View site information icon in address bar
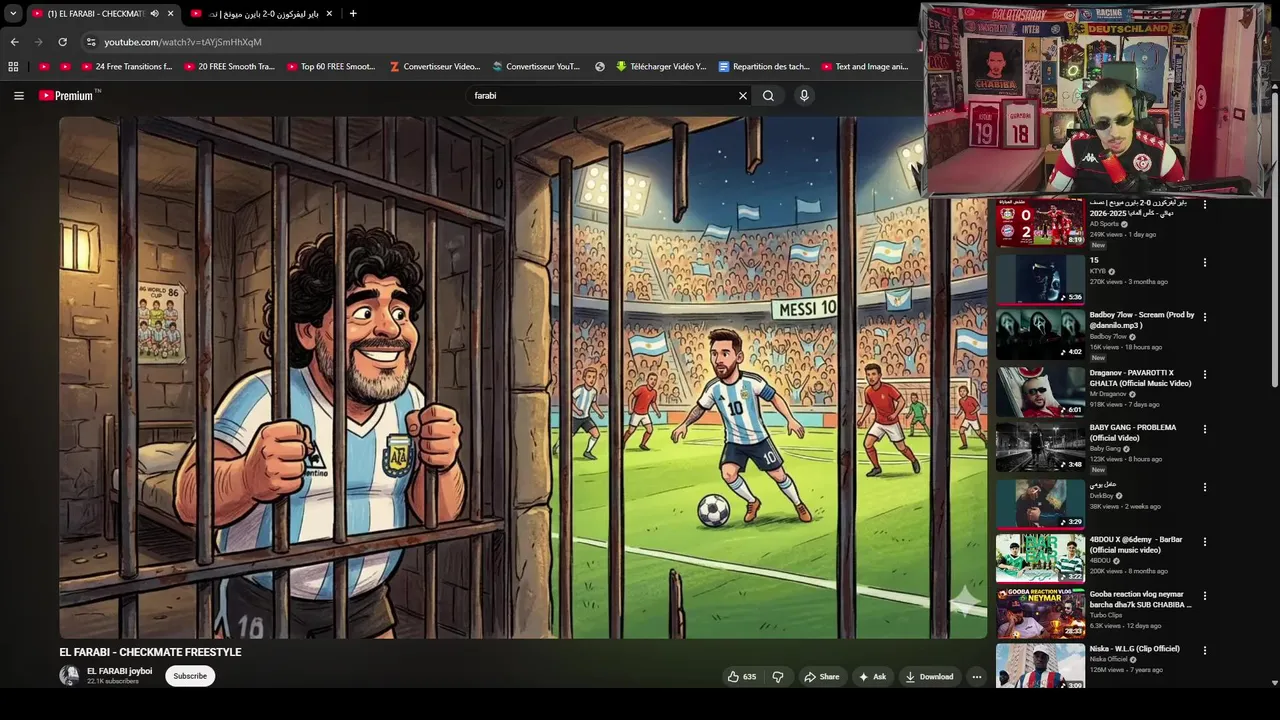The width and height of the screenshot is (1280, 720). (91, 42)
